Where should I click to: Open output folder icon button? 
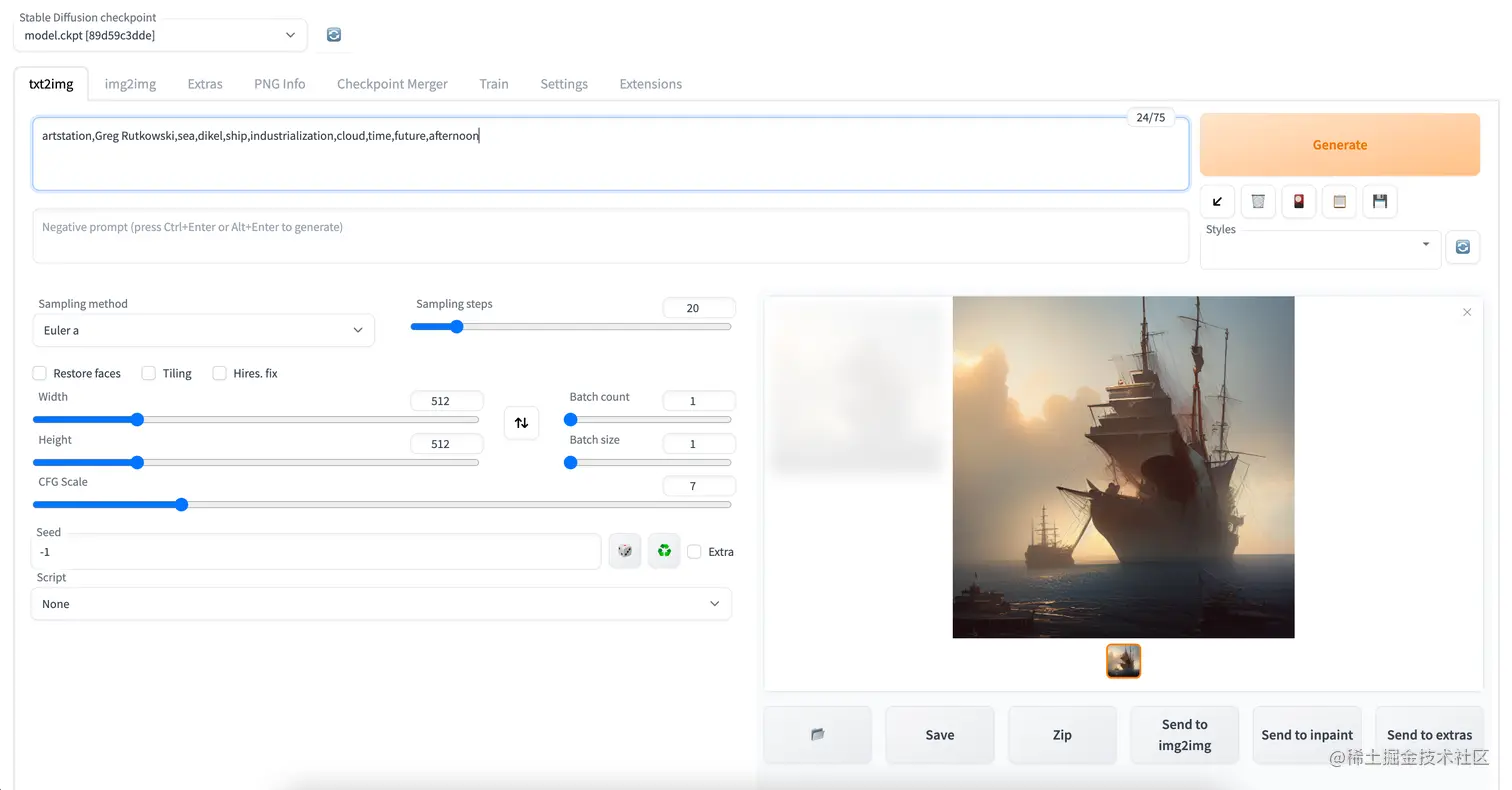(x=818, y=735)
